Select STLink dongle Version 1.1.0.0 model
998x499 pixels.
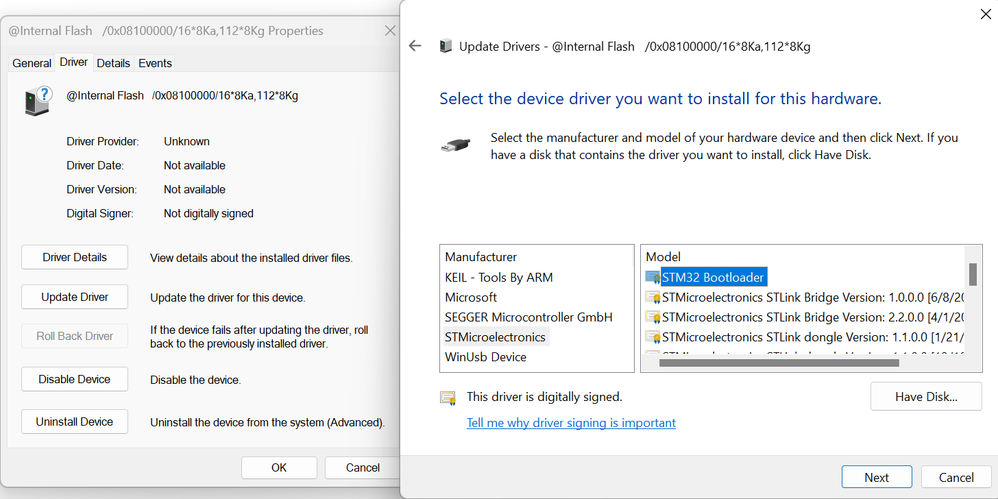(x=813, y=336)
